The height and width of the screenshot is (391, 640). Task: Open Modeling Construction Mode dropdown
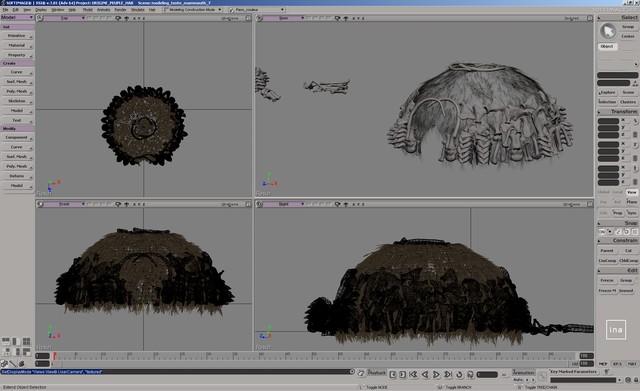tap(193, 9)
